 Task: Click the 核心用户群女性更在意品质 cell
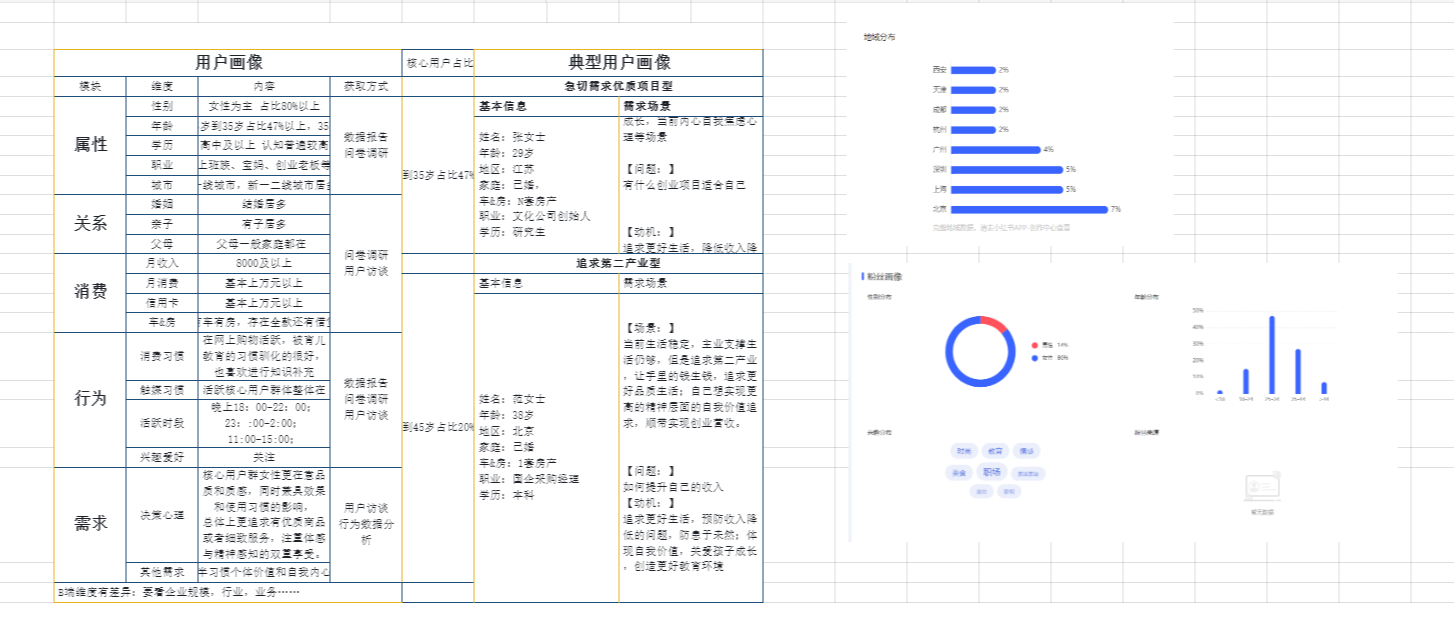[x=264, y=515]
